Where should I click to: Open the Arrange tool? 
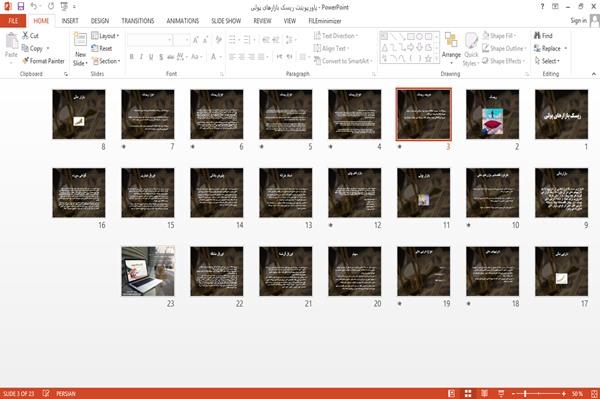[451, 49]
